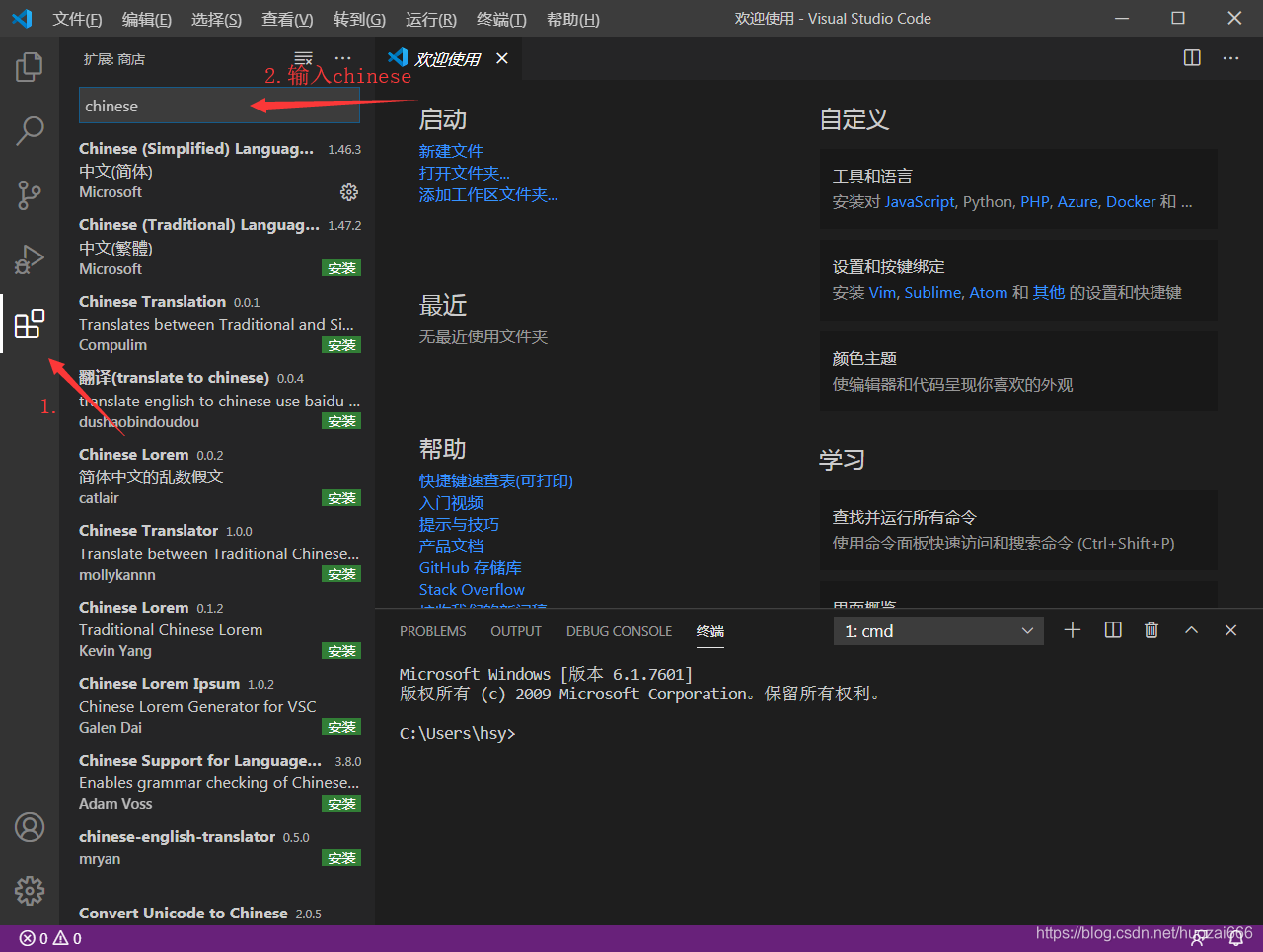Install Chinese (Traditional) Language Pack

(x=341, y=268)
